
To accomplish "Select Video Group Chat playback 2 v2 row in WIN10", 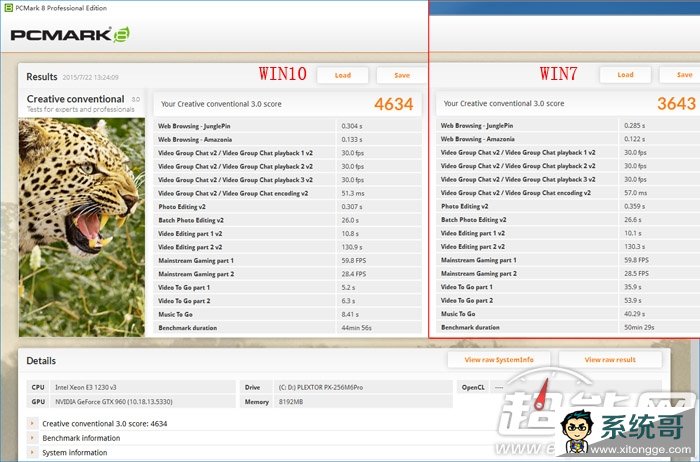I will click(x=288, y=166).
